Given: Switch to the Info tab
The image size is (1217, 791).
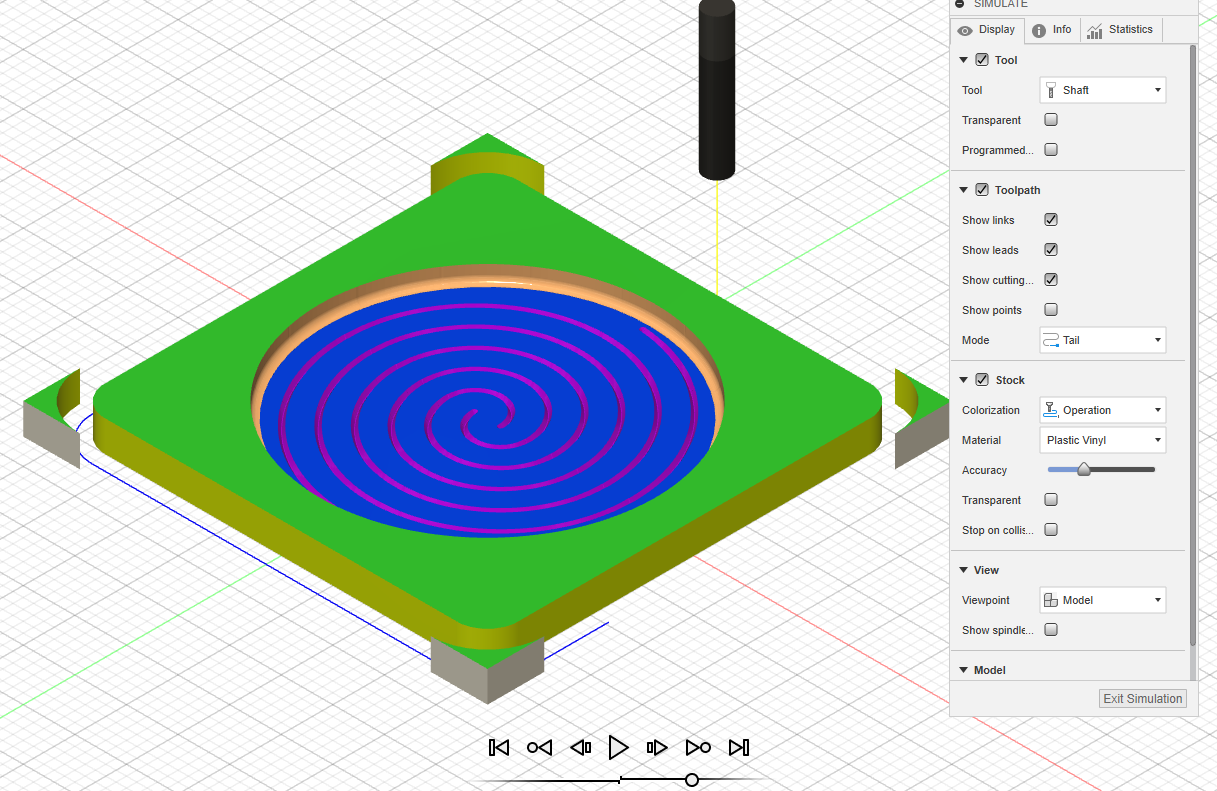Looking at the screenshot, I should click(x=1052, y=29).
